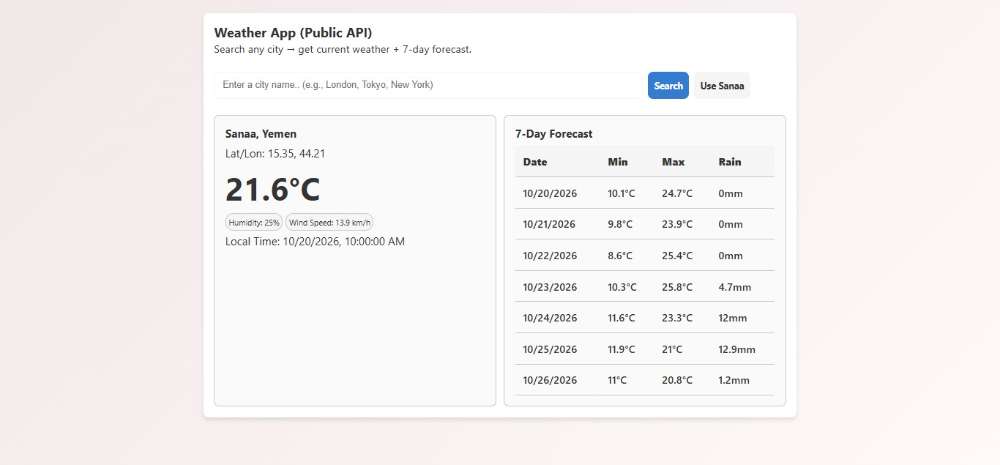Click the 0mm rain value for 10/20/2026

click(x=730, y=193)
